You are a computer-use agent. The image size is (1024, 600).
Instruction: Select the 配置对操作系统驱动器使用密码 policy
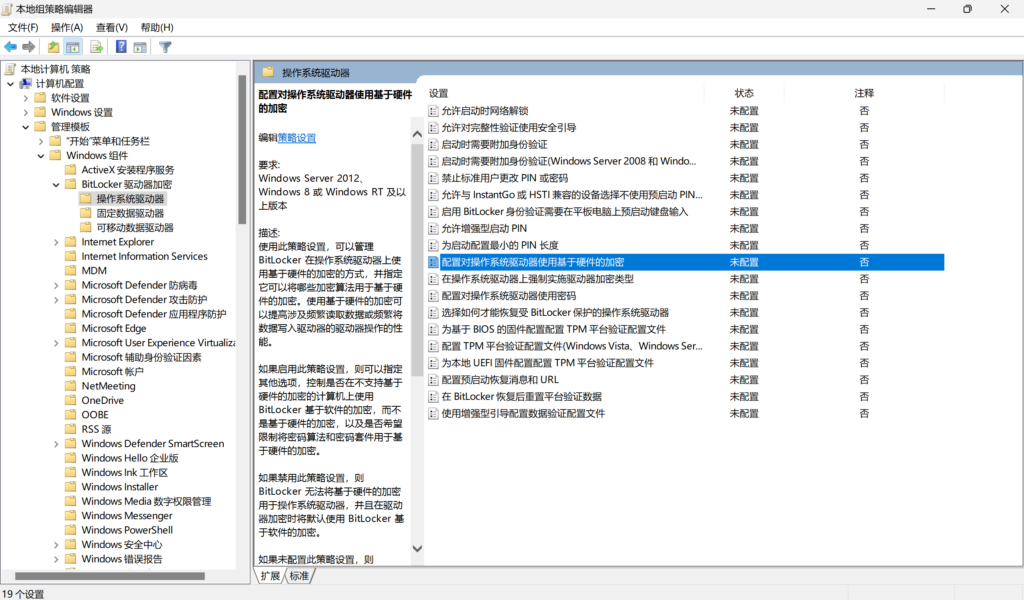(508, 296)
